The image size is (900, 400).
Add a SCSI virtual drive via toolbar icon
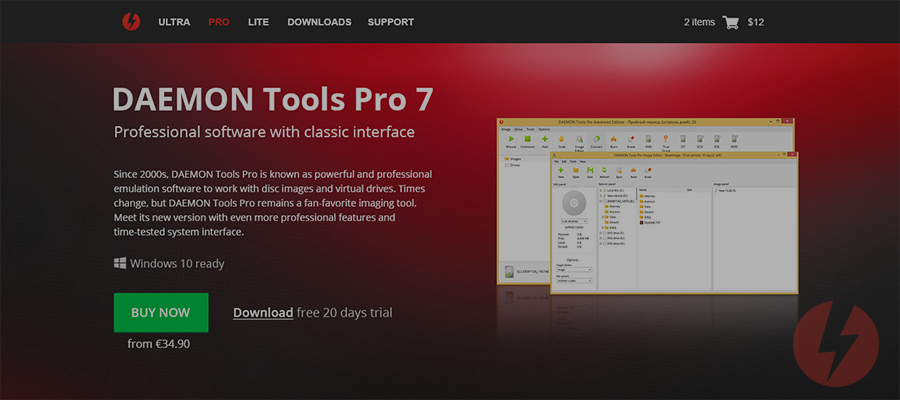[x=700, y=139]
